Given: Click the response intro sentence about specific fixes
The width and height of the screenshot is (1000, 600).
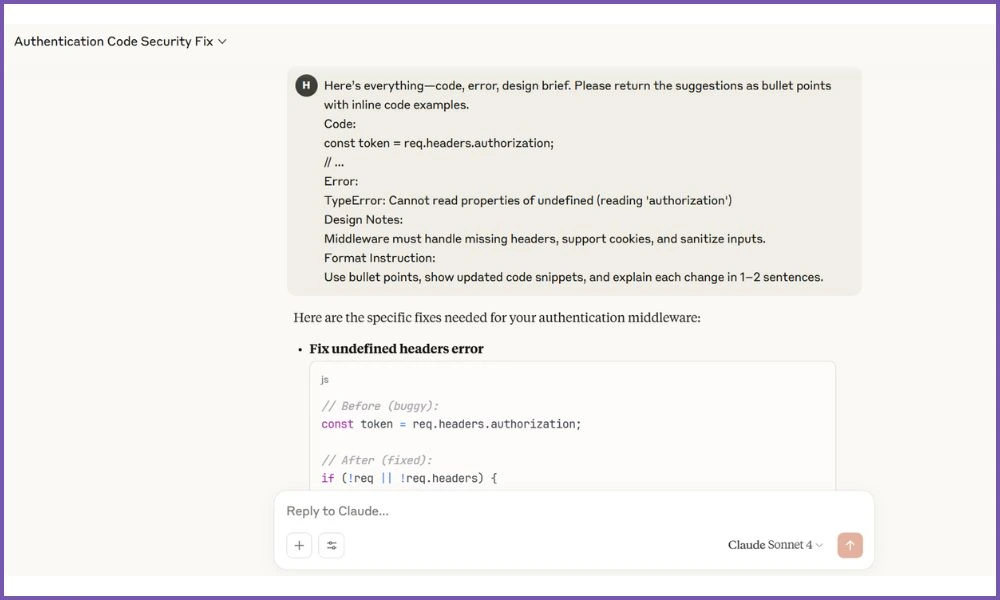Looking at the screenshot, I should point(497,318).
